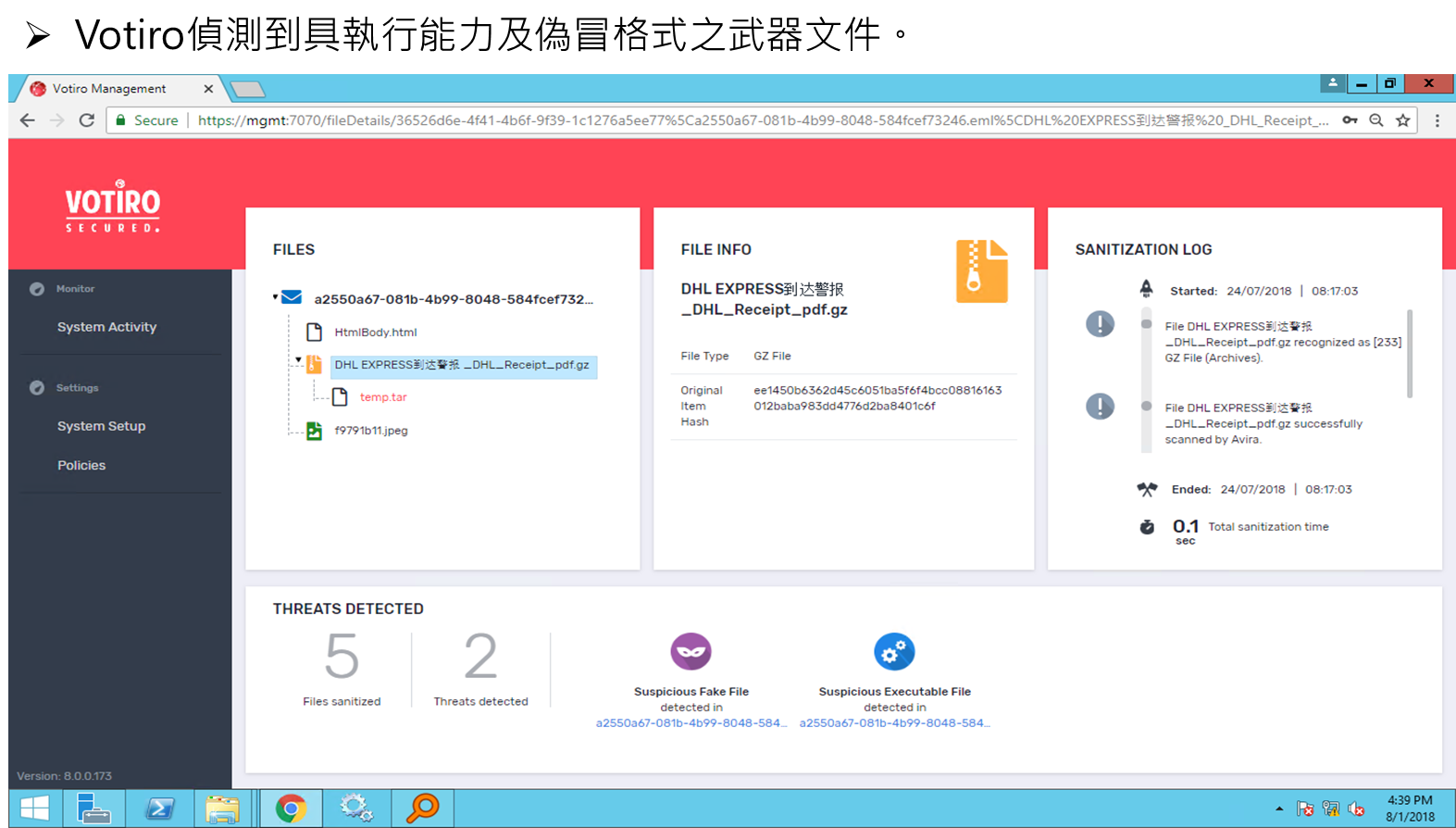
Task: Click the Action Center flag tray icon
Action: pos(1305,809)
